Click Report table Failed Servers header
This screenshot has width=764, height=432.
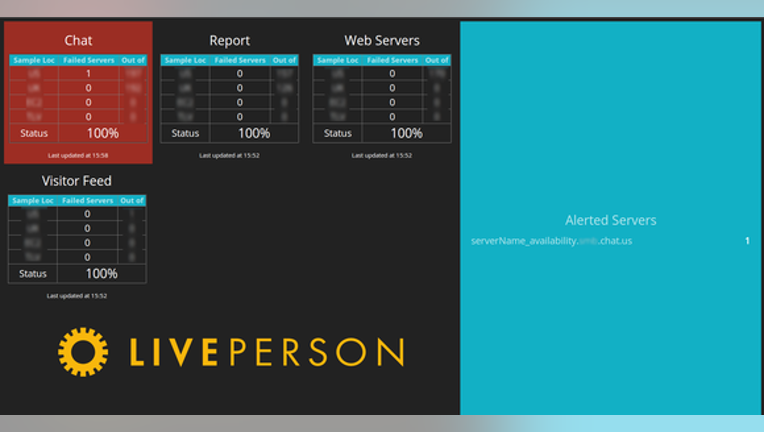coord(240,60)
